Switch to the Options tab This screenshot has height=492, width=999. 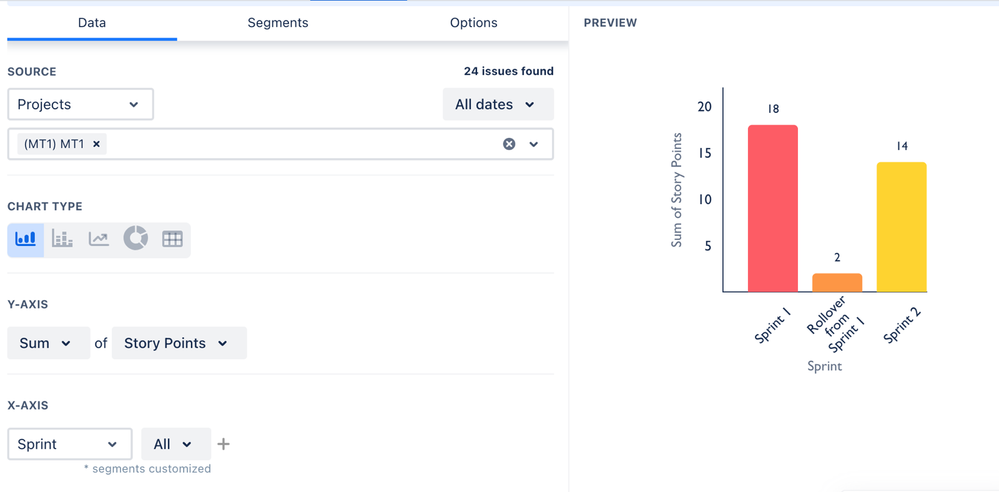click(473, 23)
